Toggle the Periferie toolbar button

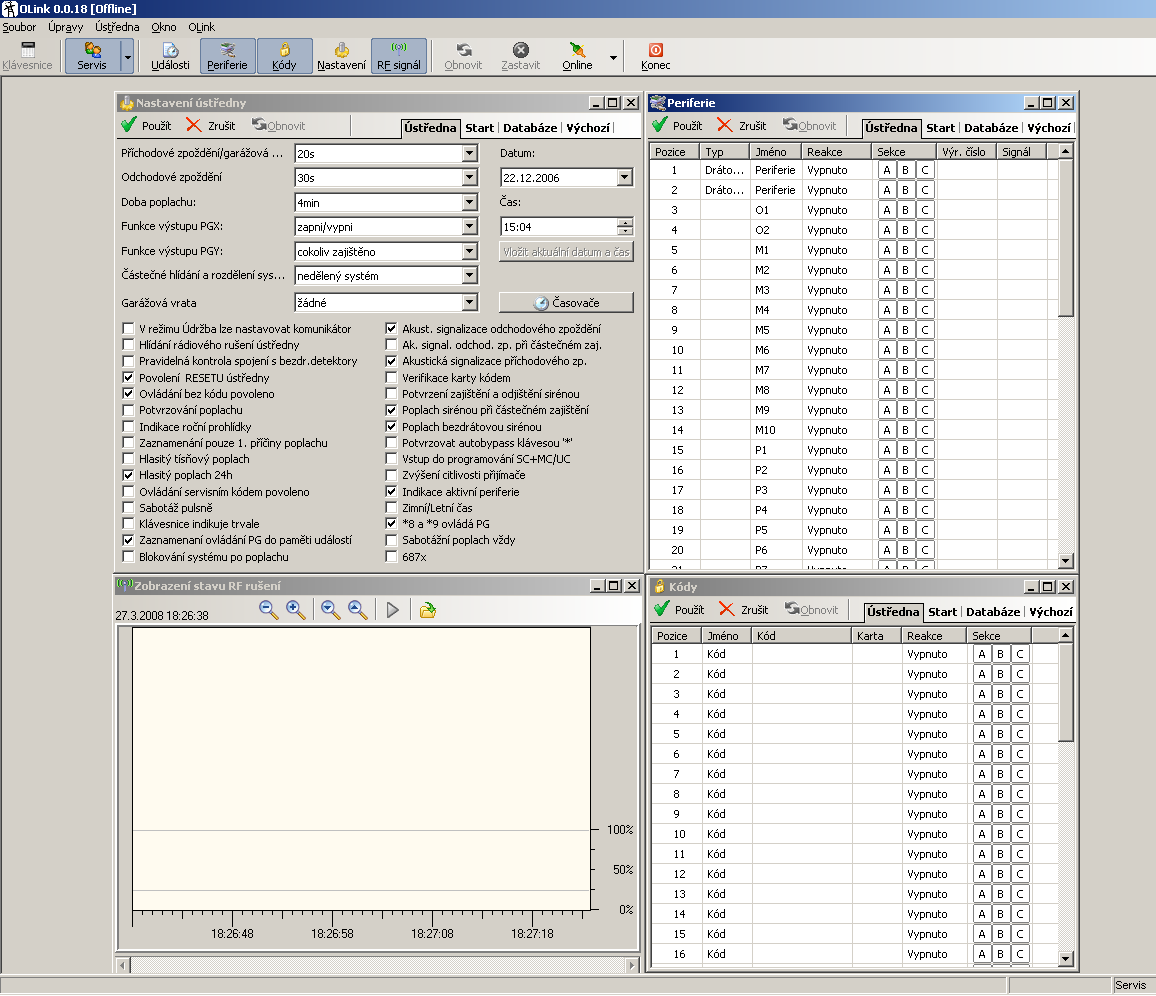tap(227, 56)
